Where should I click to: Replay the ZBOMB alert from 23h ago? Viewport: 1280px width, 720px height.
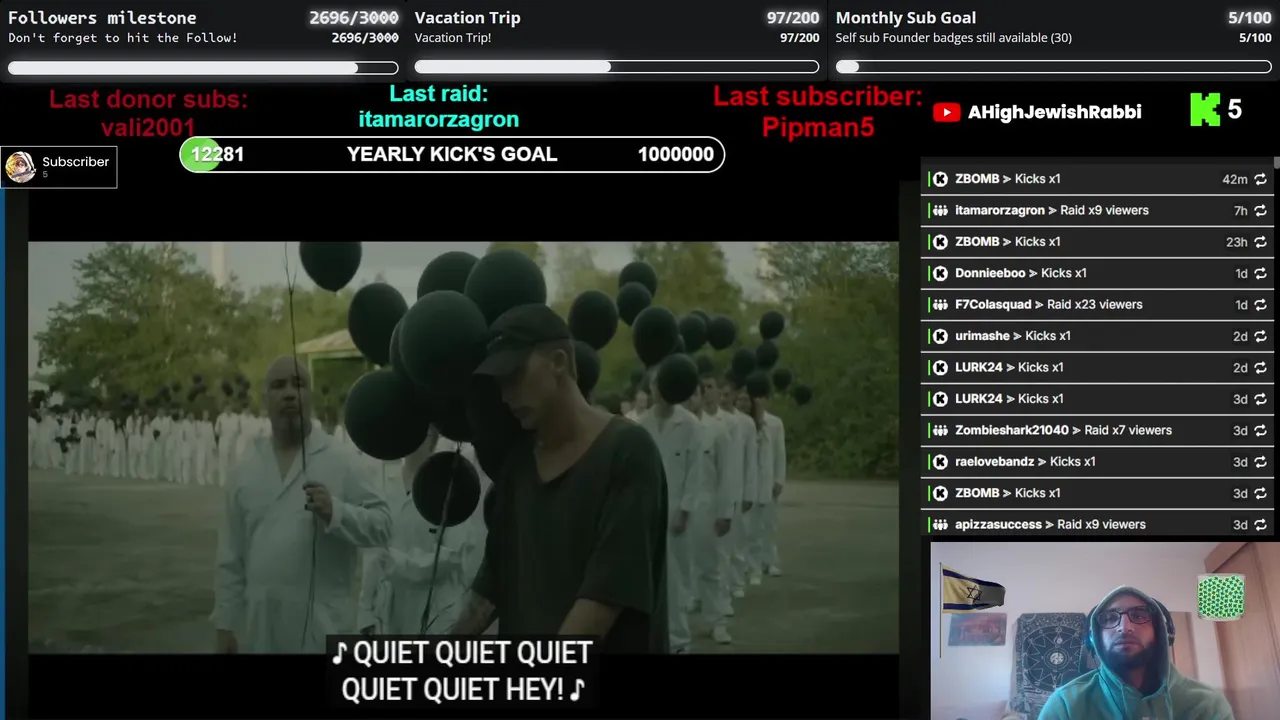click(1260, 242)
